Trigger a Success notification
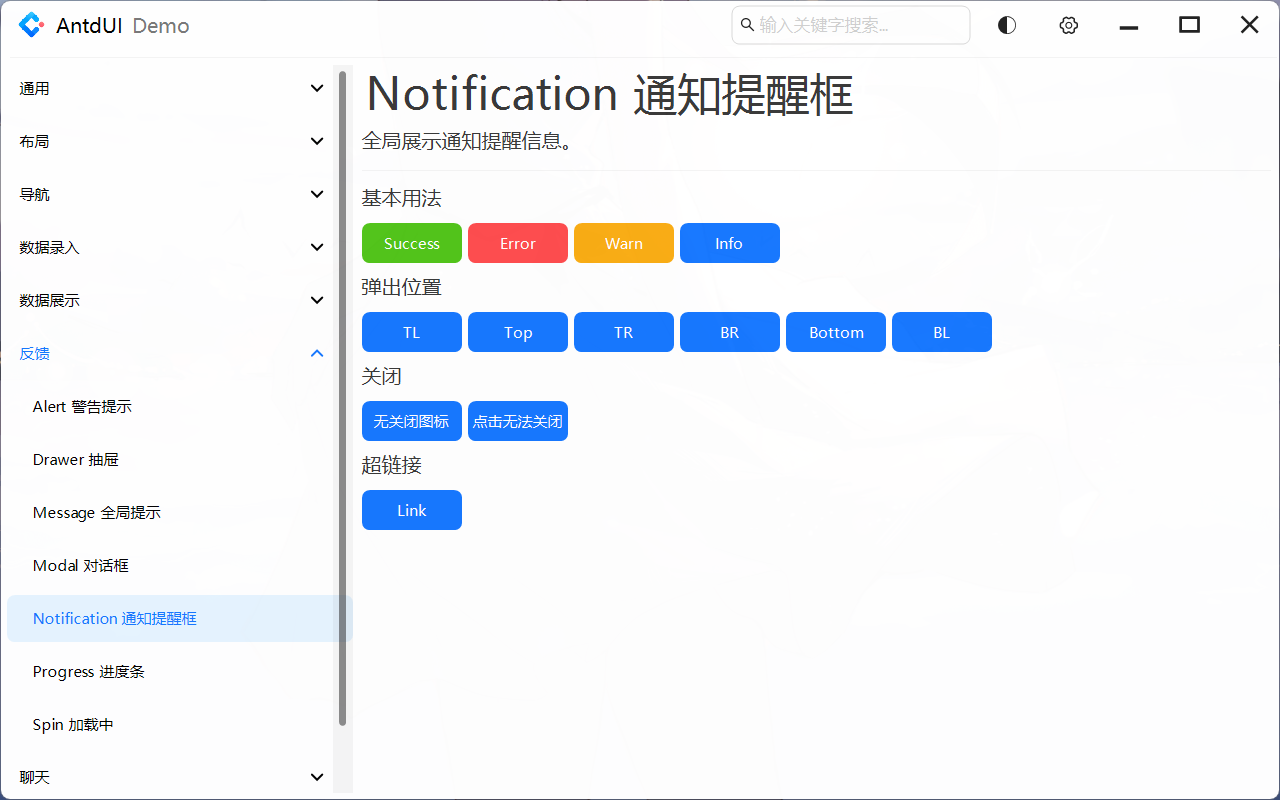 [411, 243]
